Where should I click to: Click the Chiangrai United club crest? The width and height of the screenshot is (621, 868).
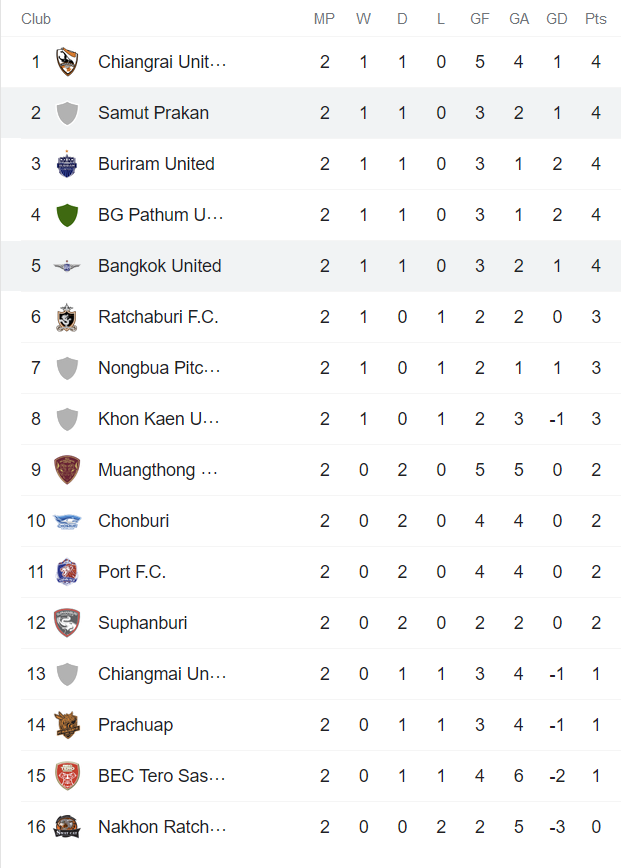point(67,62)
